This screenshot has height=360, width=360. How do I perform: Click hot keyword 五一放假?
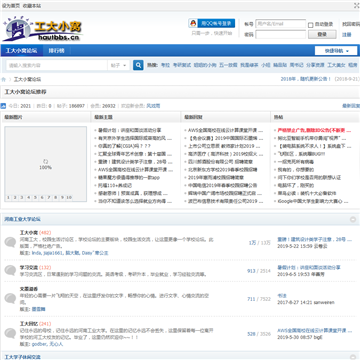coord(228,65)
